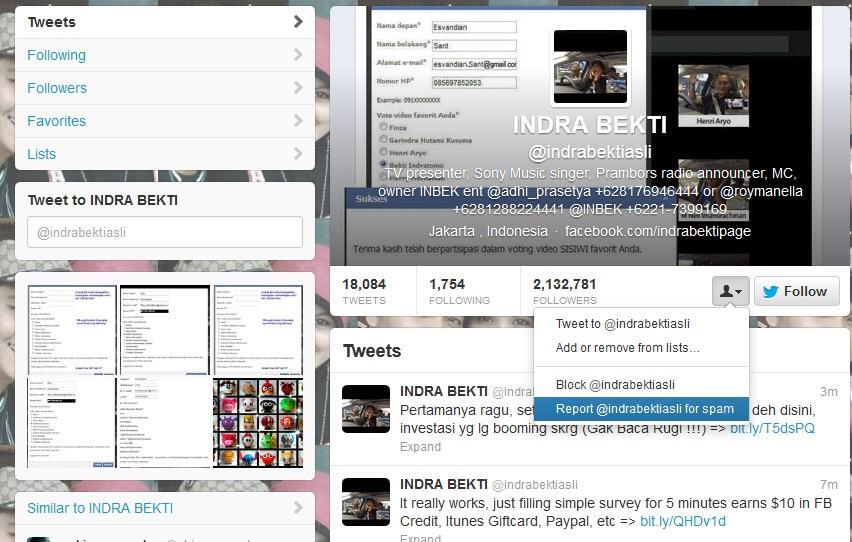Open the user actions person-icon dropdown
Screen dimensions: 852x542
(x=730, y=291)
